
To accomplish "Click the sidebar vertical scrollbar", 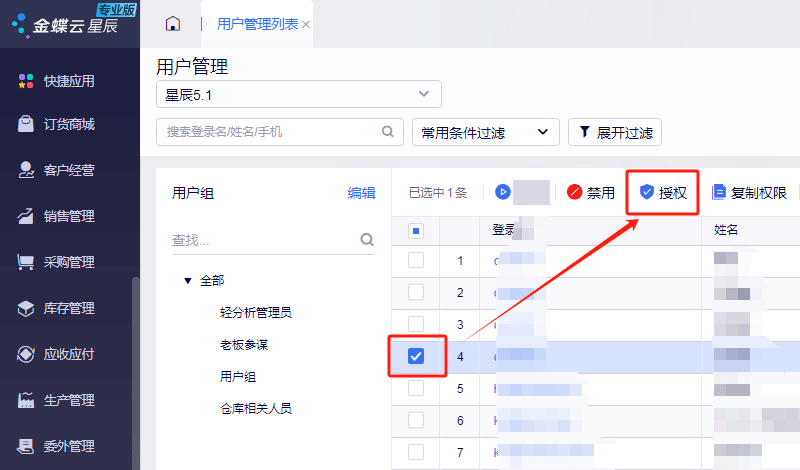I will click(135, 373).
